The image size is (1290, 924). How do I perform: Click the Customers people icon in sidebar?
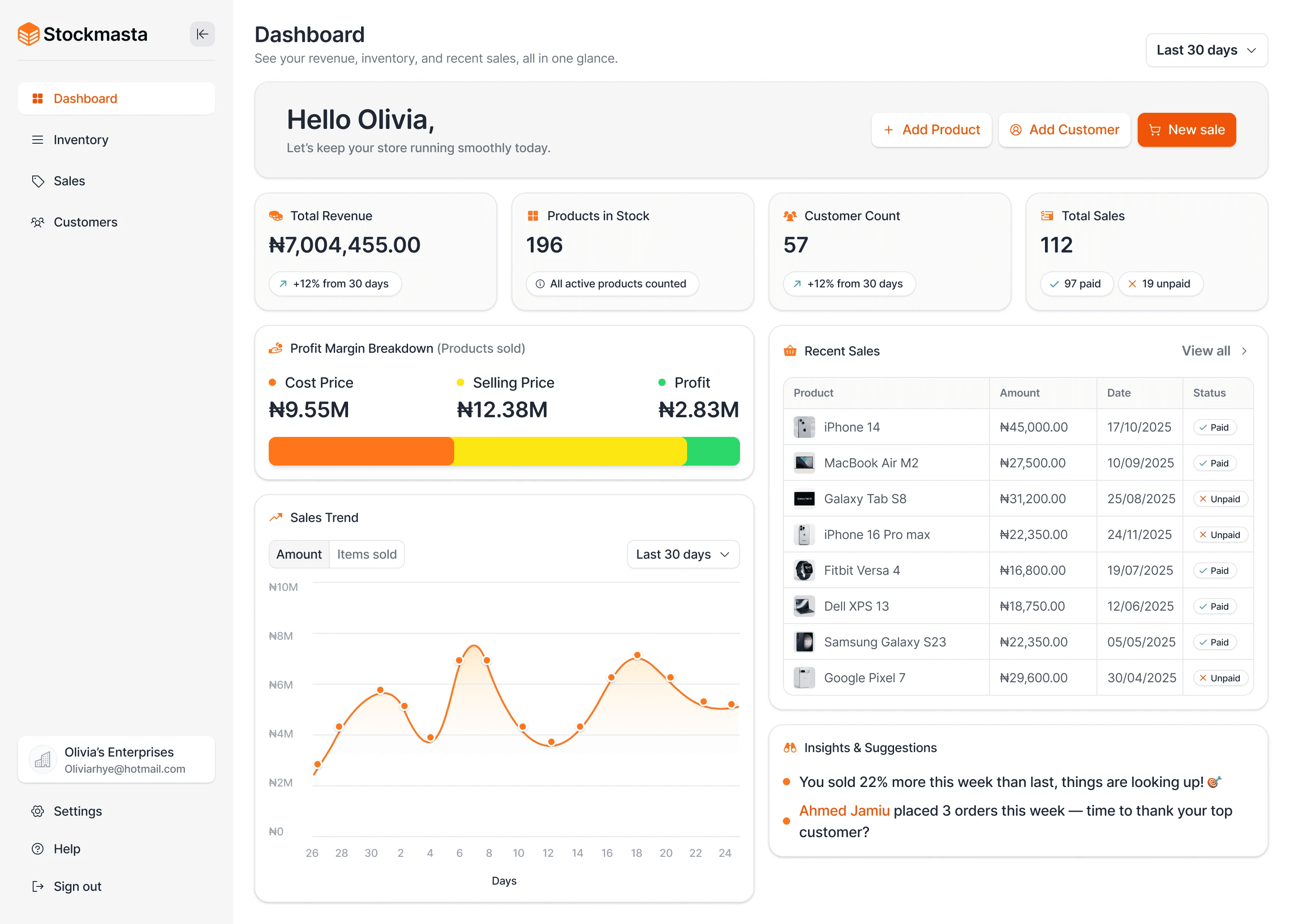[38, 222]
